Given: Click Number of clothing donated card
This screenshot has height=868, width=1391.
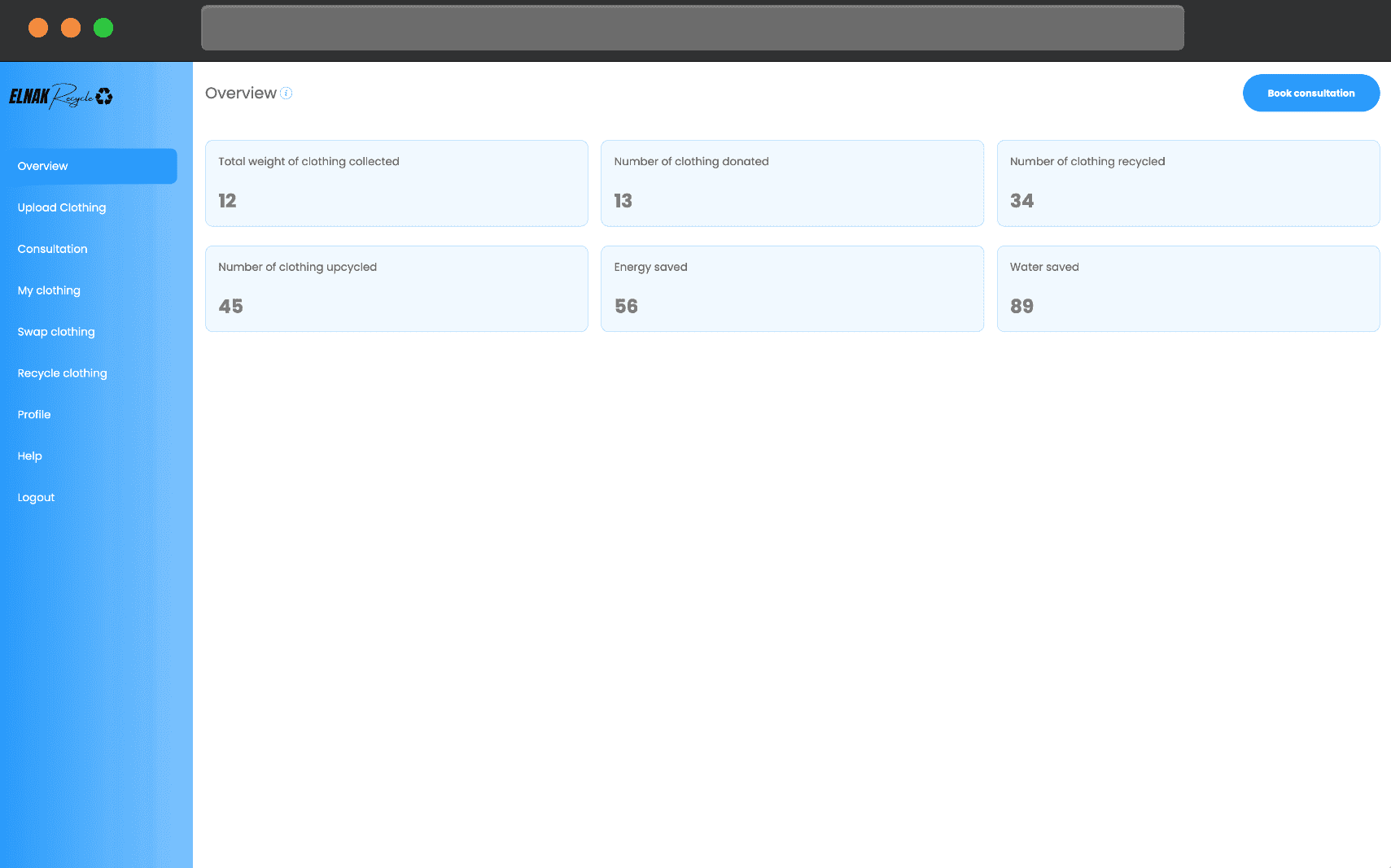Looking at the screenshot, I should click(x=792, y=183).
